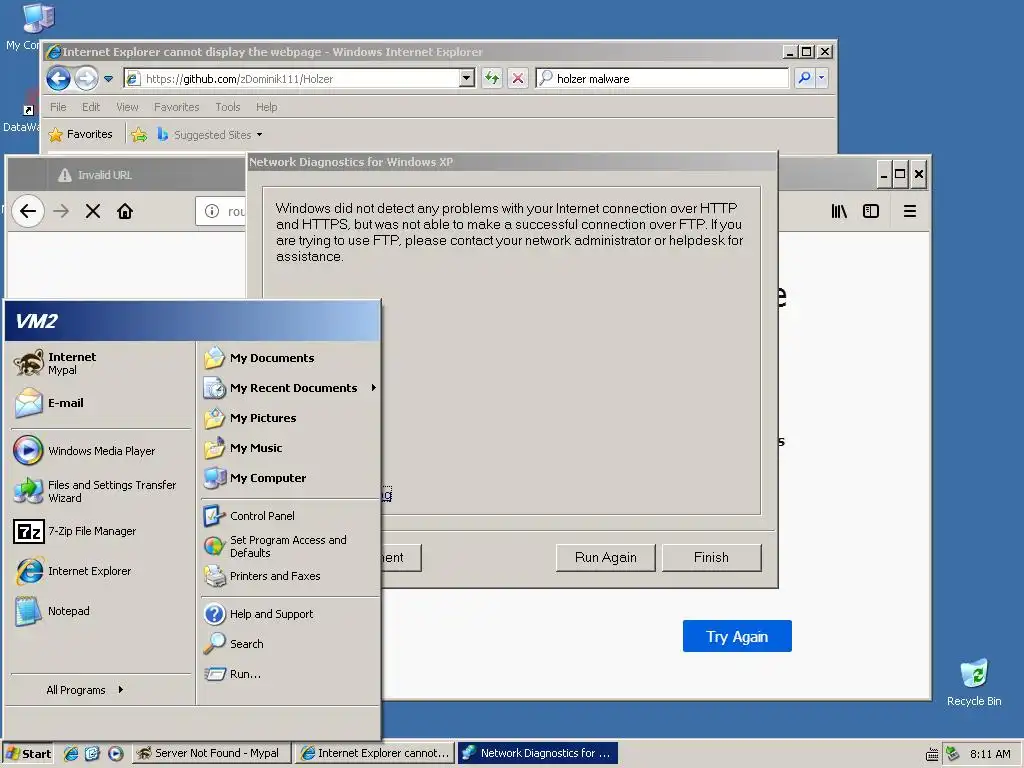1024x768 pixels.
Task: Refresh page in Internet Explorer
Action: pyautogui.click(x=492, y=78)
